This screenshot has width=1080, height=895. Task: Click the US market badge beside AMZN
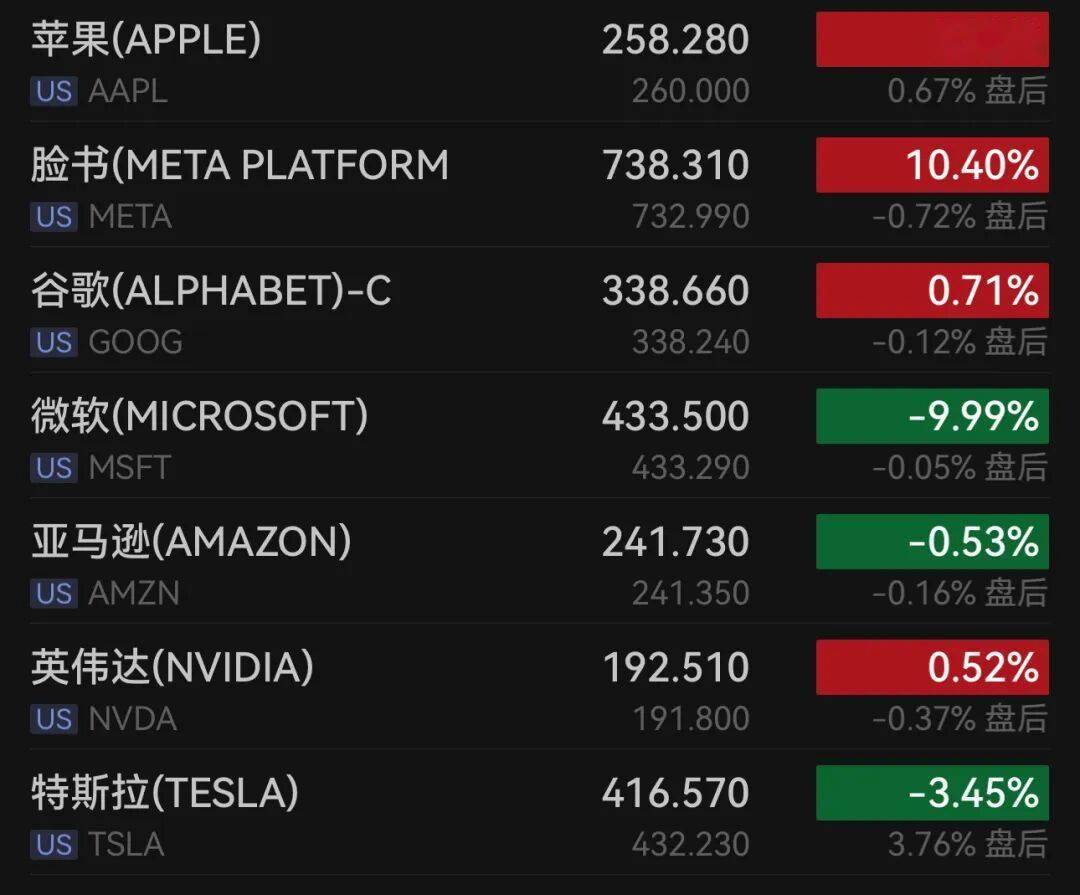point(54,594)
